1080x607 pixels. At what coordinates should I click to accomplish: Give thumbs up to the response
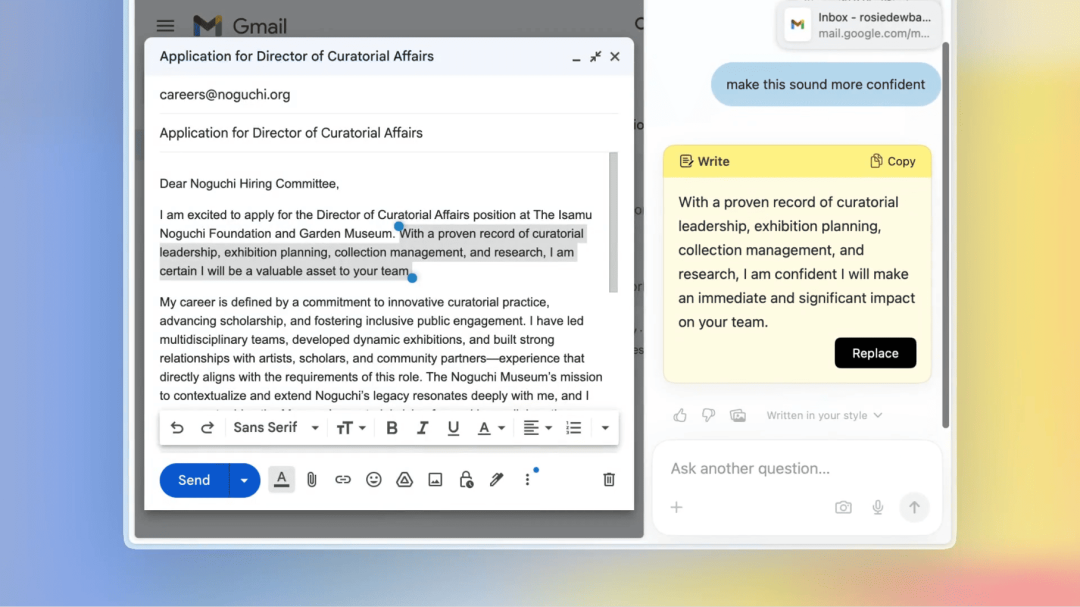pyautogui.click(x=680, y=415)
